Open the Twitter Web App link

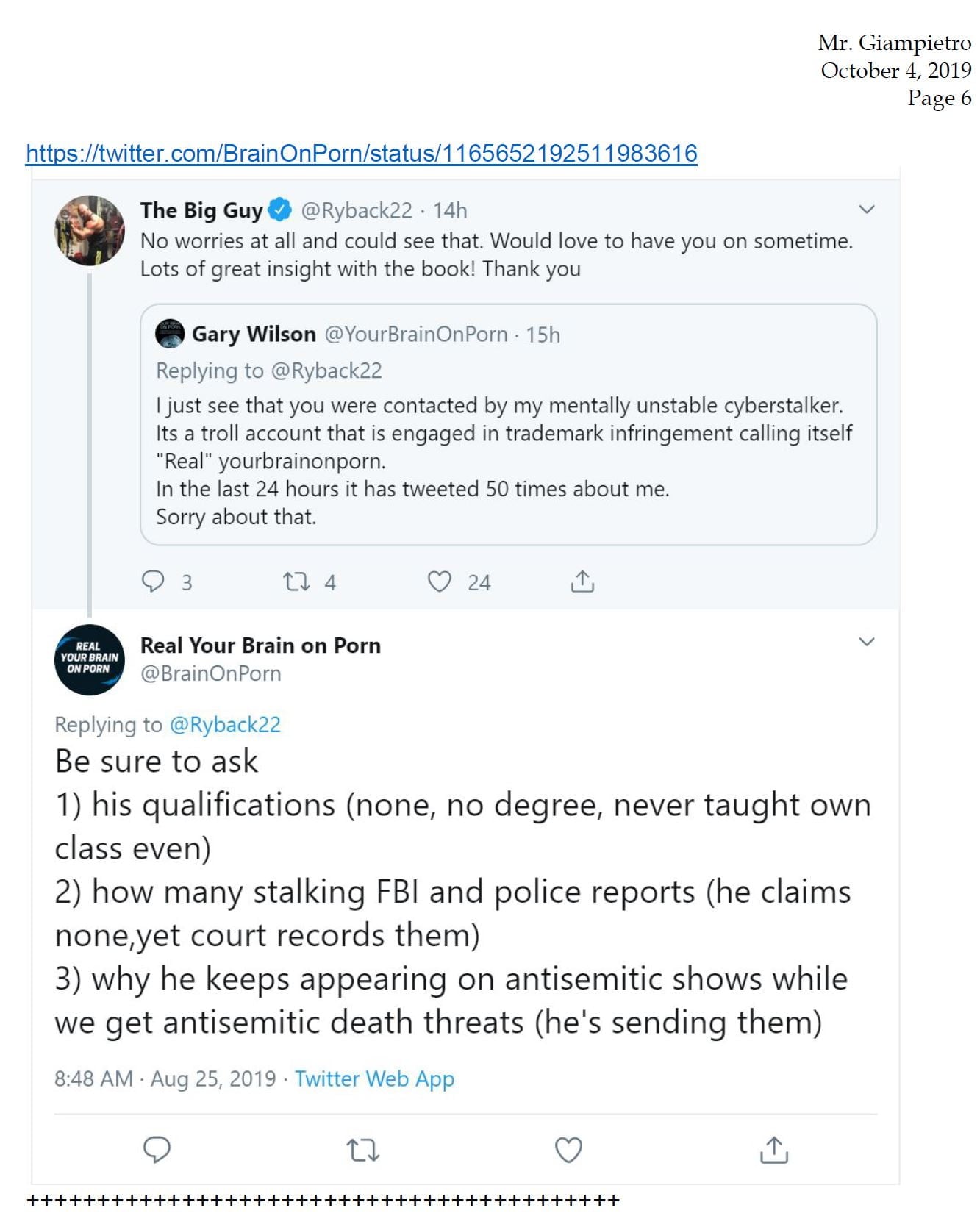point(374,1078)
